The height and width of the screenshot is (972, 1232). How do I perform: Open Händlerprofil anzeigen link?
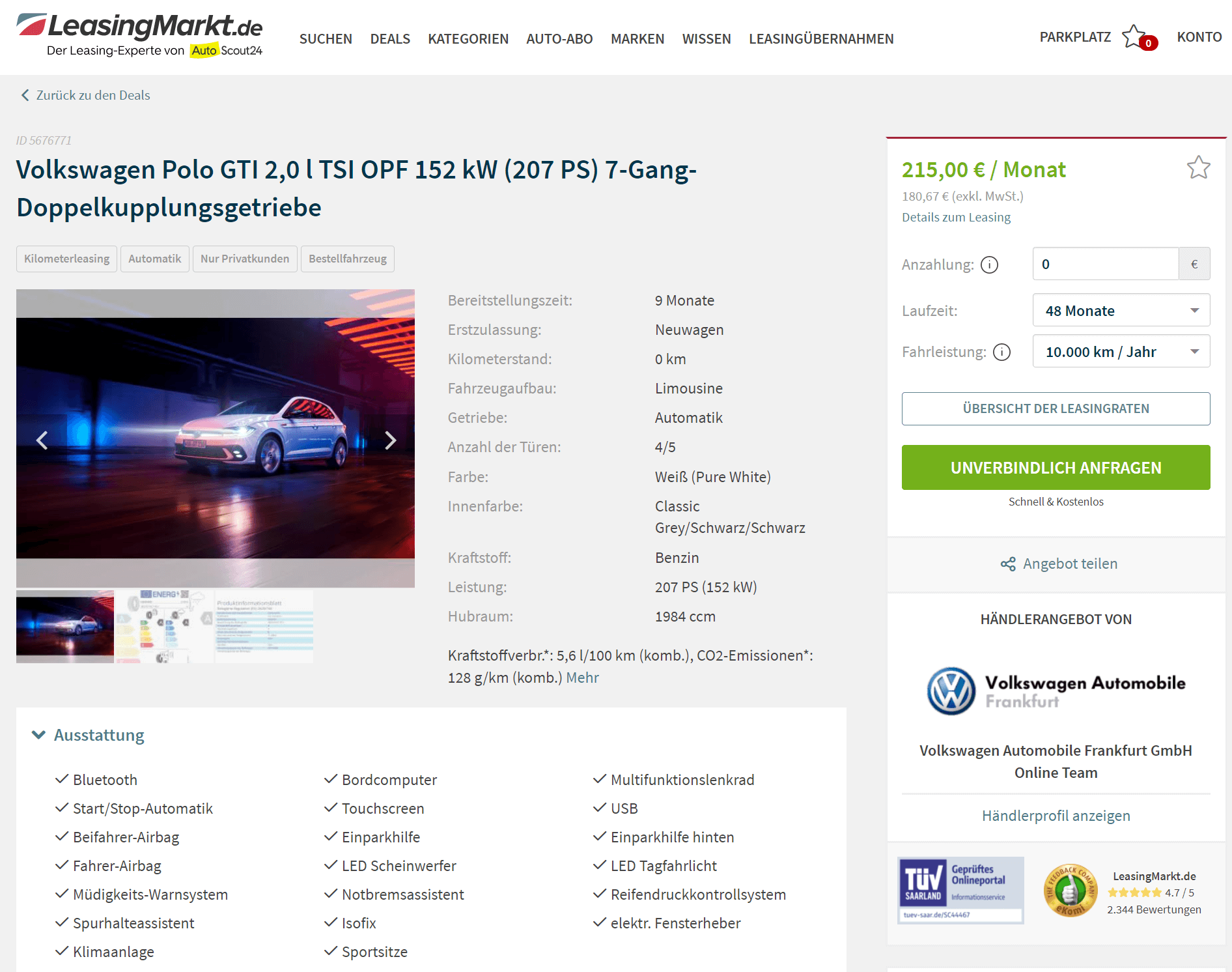tap(1056, 816)
